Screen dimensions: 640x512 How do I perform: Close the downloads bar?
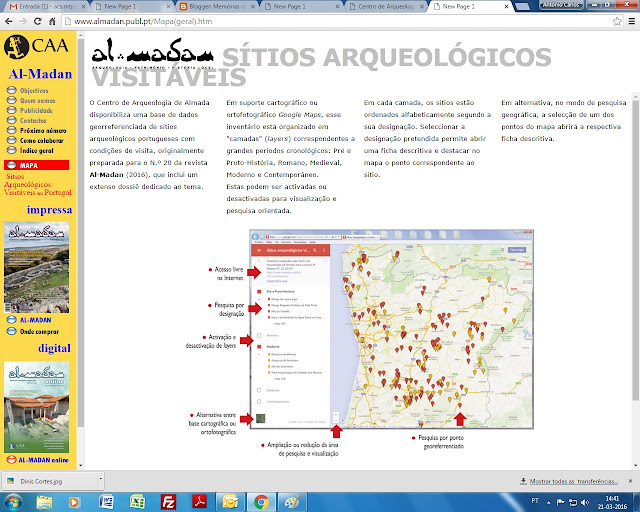tap(631, 481)
